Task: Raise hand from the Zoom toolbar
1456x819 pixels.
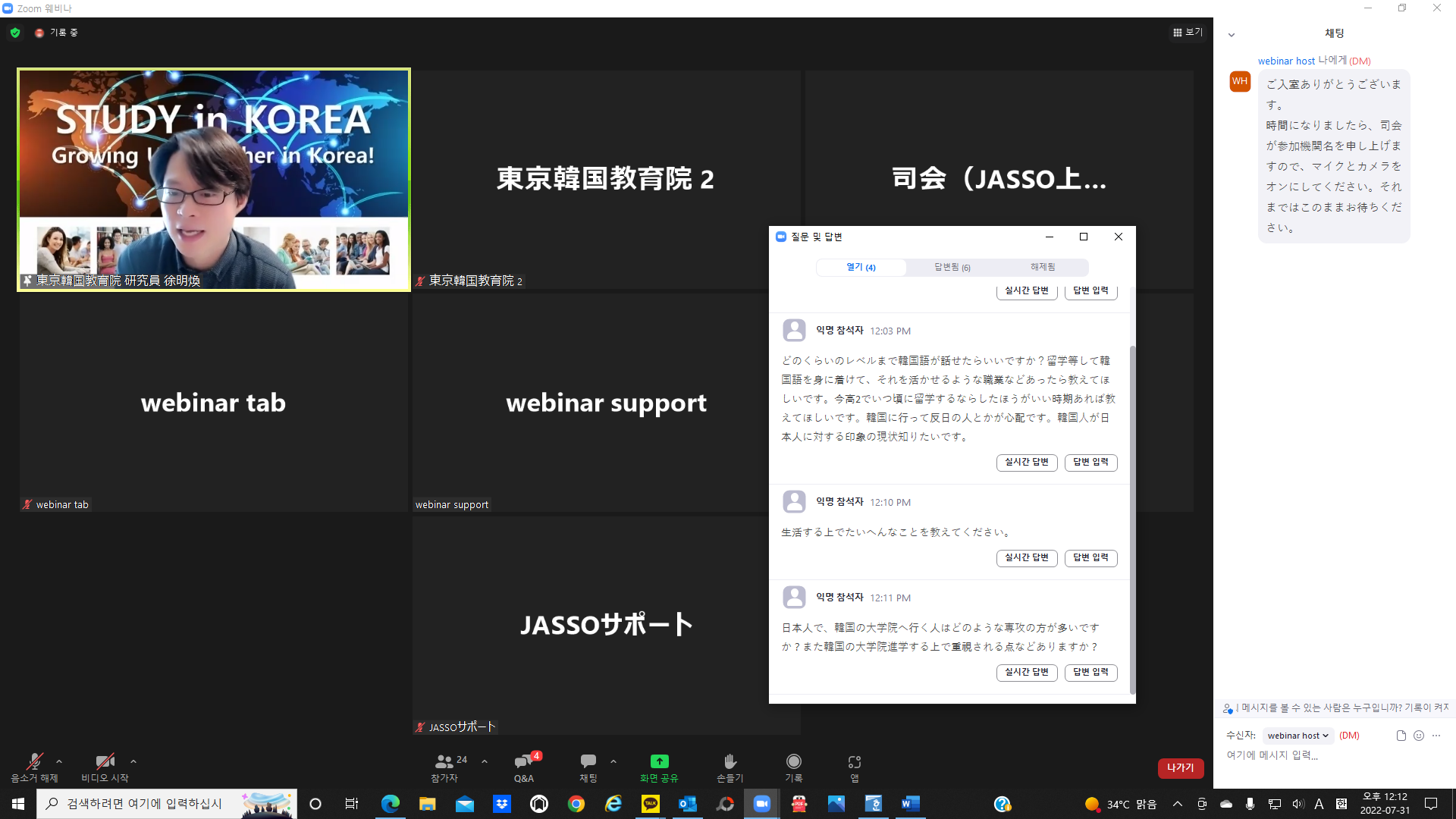Action: point(730,767)
